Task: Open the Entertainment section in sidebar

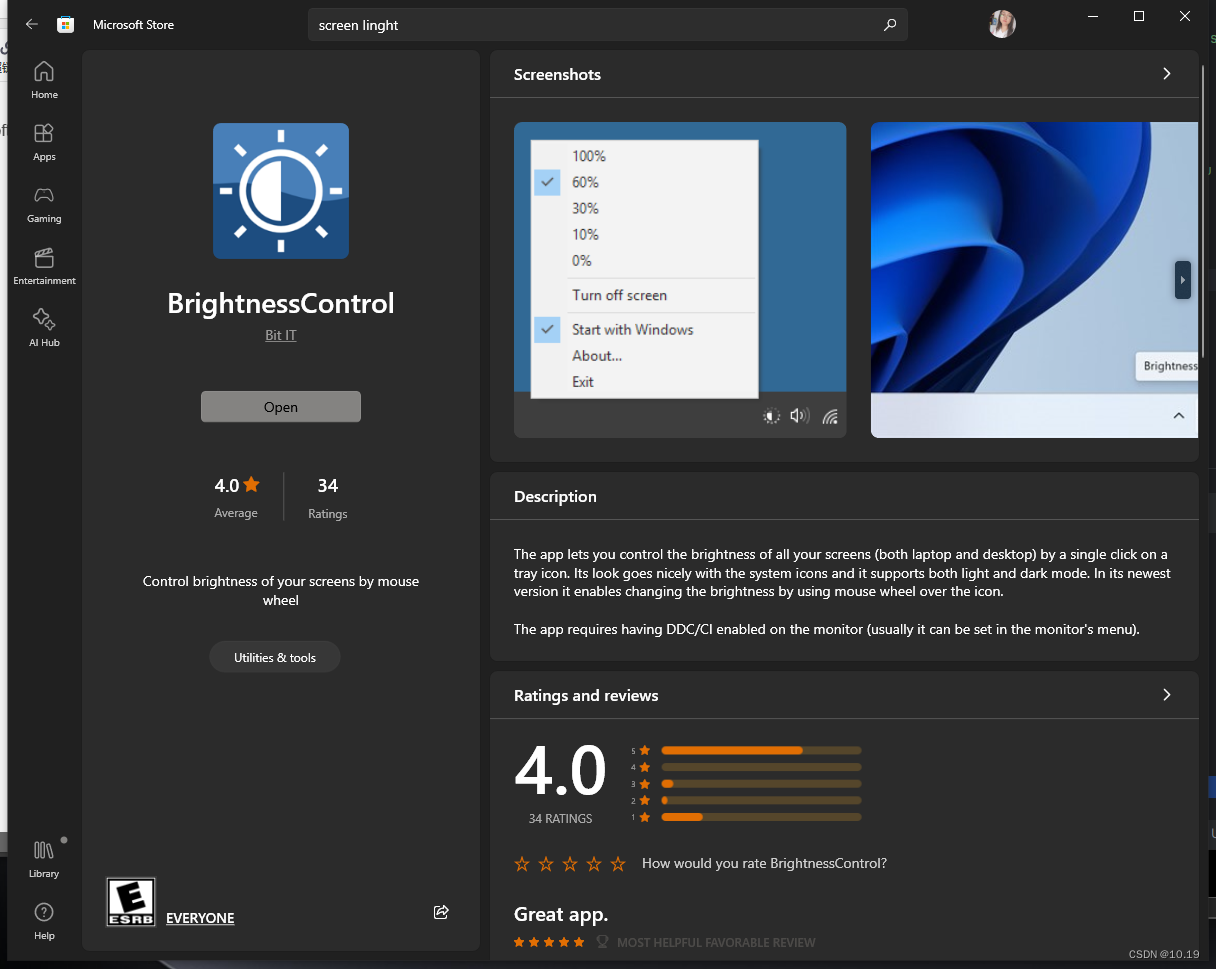Action: tap(44, 266)
